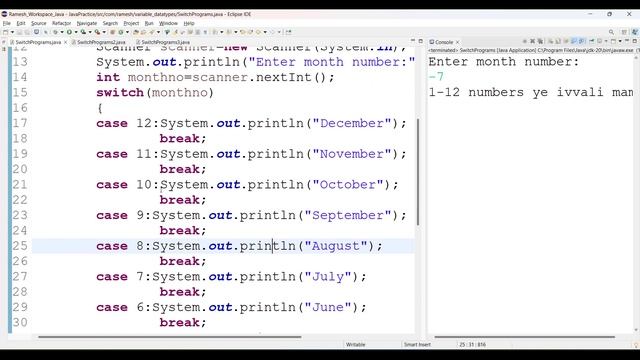The image size is (640, 360).
Task: Click the Open Perspective icon
Action: coord(624,32)
